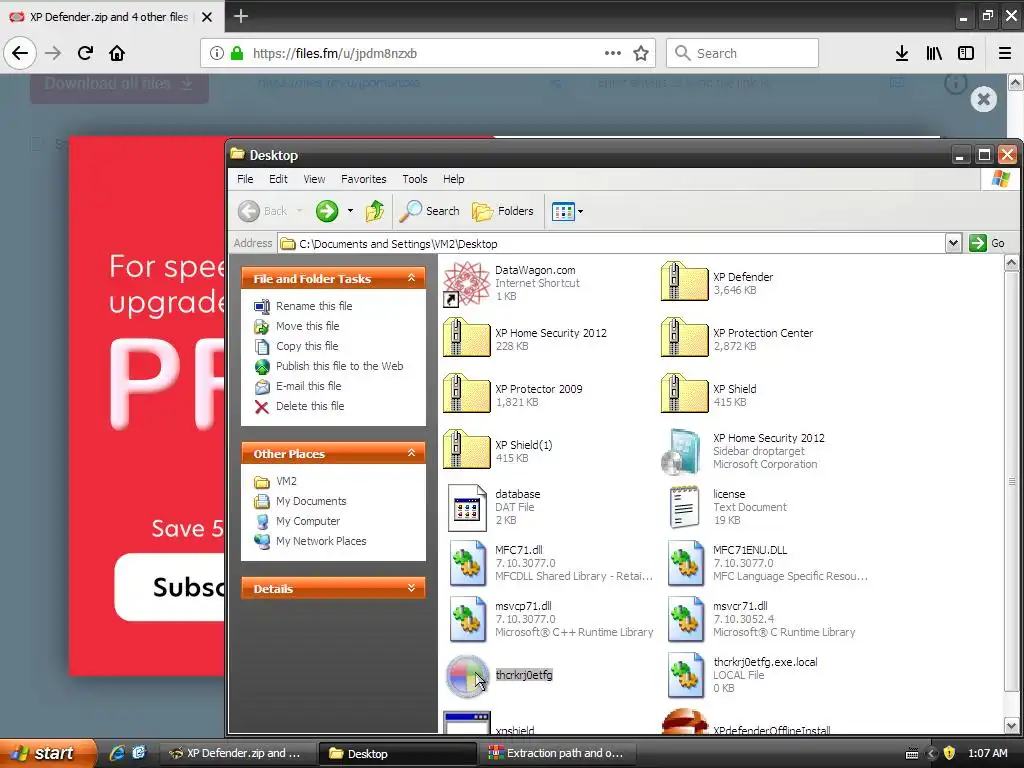This screenshot has width=1024, height=768.
Task: Open the DataWagon.com Internet Shortcut icon
Action: pos(466,283)
